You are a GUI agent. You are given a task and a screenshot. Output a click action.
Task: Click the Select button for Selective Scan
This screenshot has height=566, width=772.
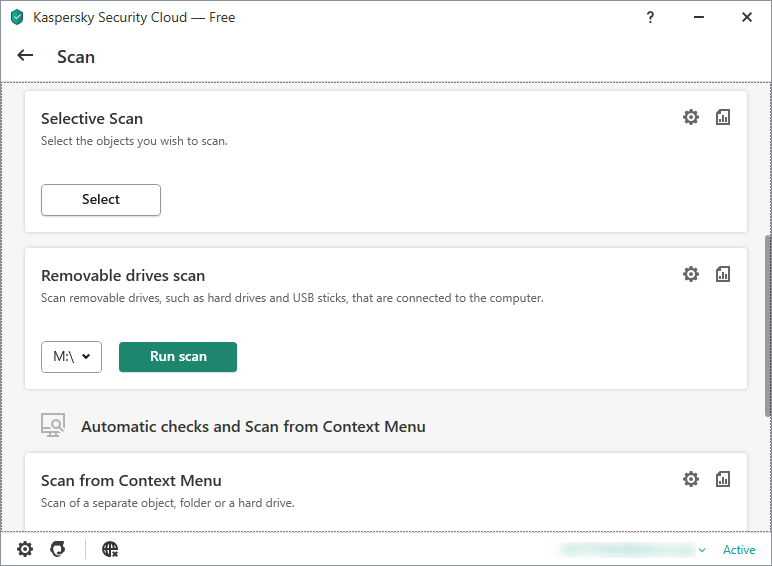click(101, 200)
